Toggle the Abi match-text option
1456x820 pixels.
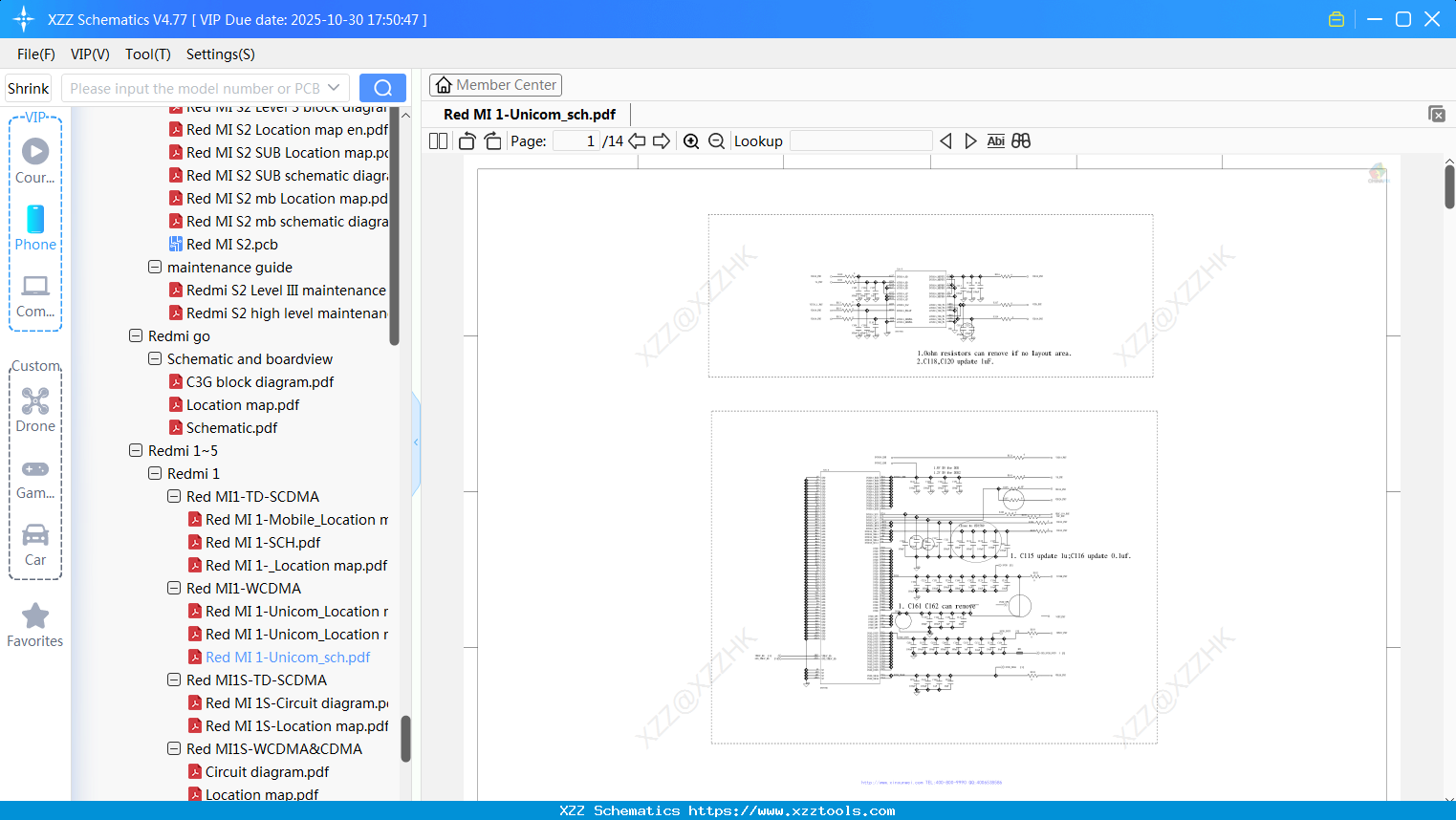[996, 141]
